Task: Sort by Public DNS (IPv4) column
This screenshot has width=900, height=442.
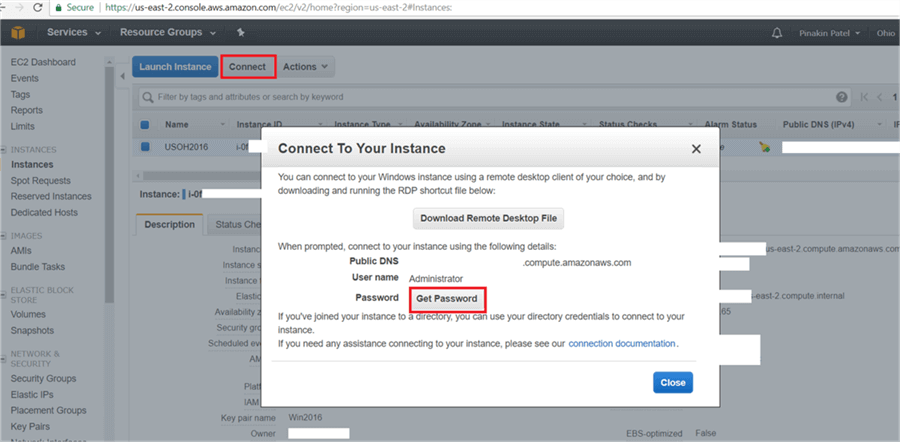Action: coord(818,125)
